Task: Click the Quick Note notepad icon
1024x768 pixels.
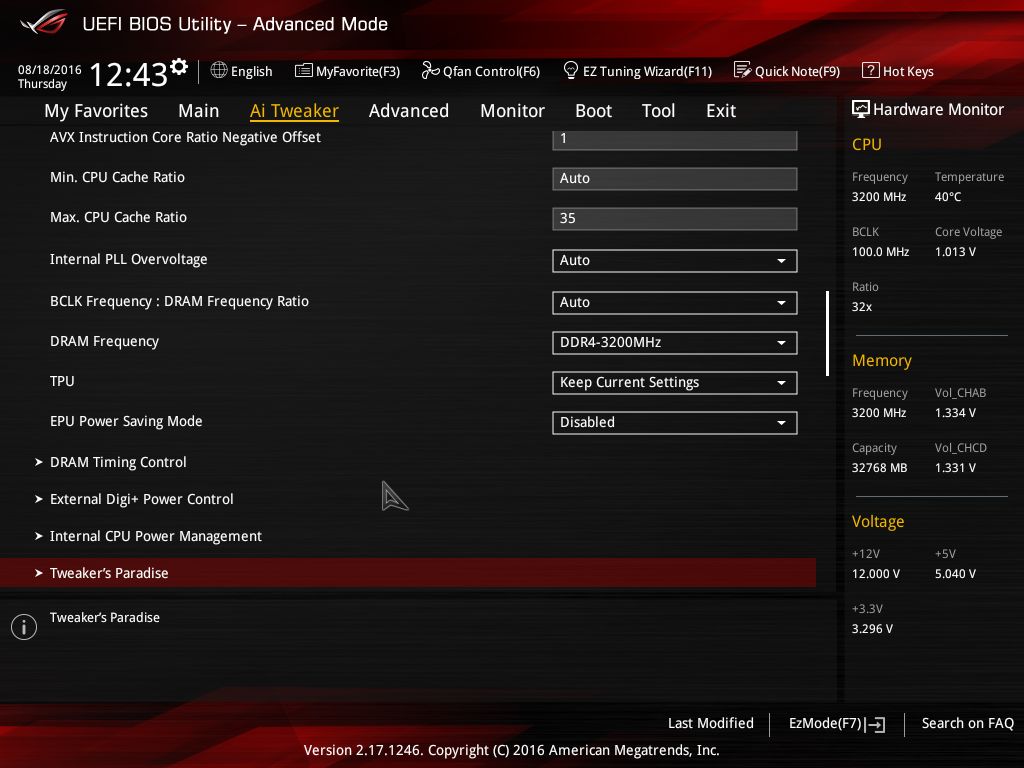Action: pyautogui.click(x=742, y=70)
